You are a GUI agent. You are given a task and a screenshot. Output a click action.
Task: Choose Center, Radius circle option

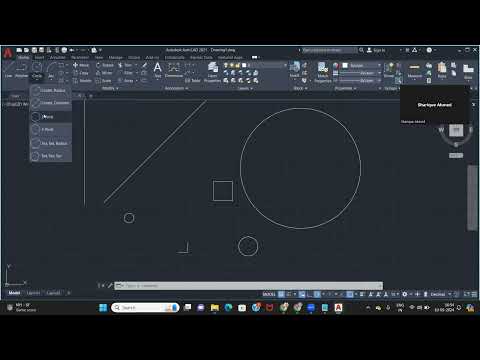pyautogui.click(x=51, y=90)
